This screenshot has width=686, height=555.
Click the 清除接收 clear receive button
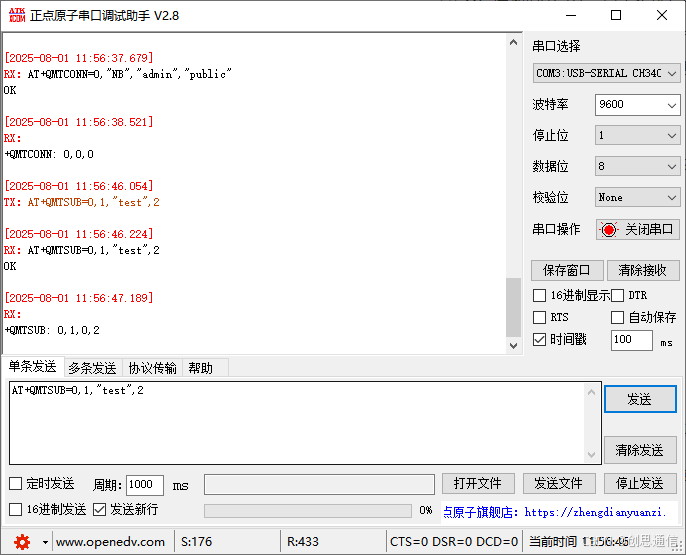click(x=643, y=270)
